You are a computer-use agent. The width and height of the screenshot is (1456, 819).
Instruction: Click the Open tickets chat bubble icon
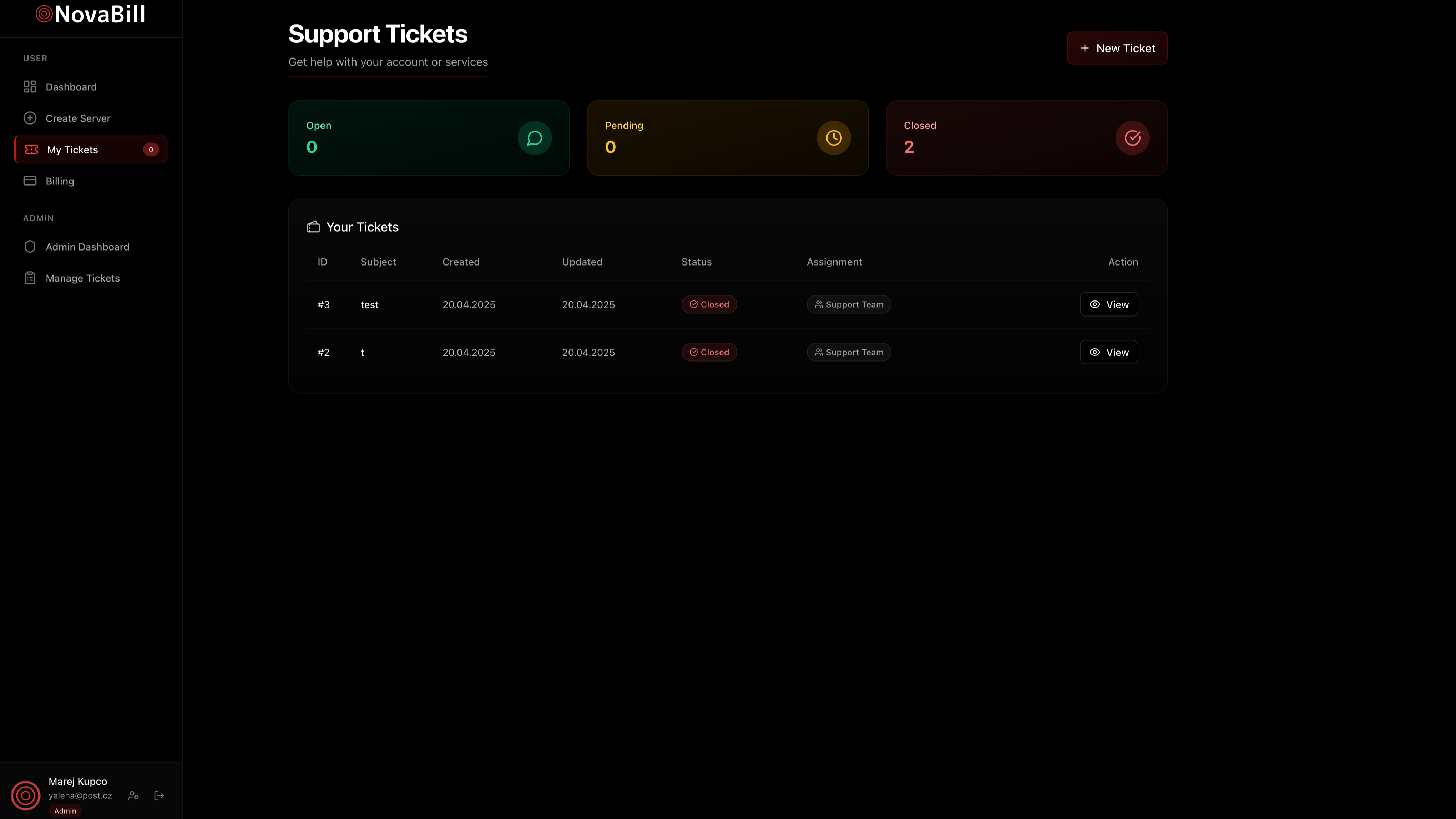tap(534, 138)
